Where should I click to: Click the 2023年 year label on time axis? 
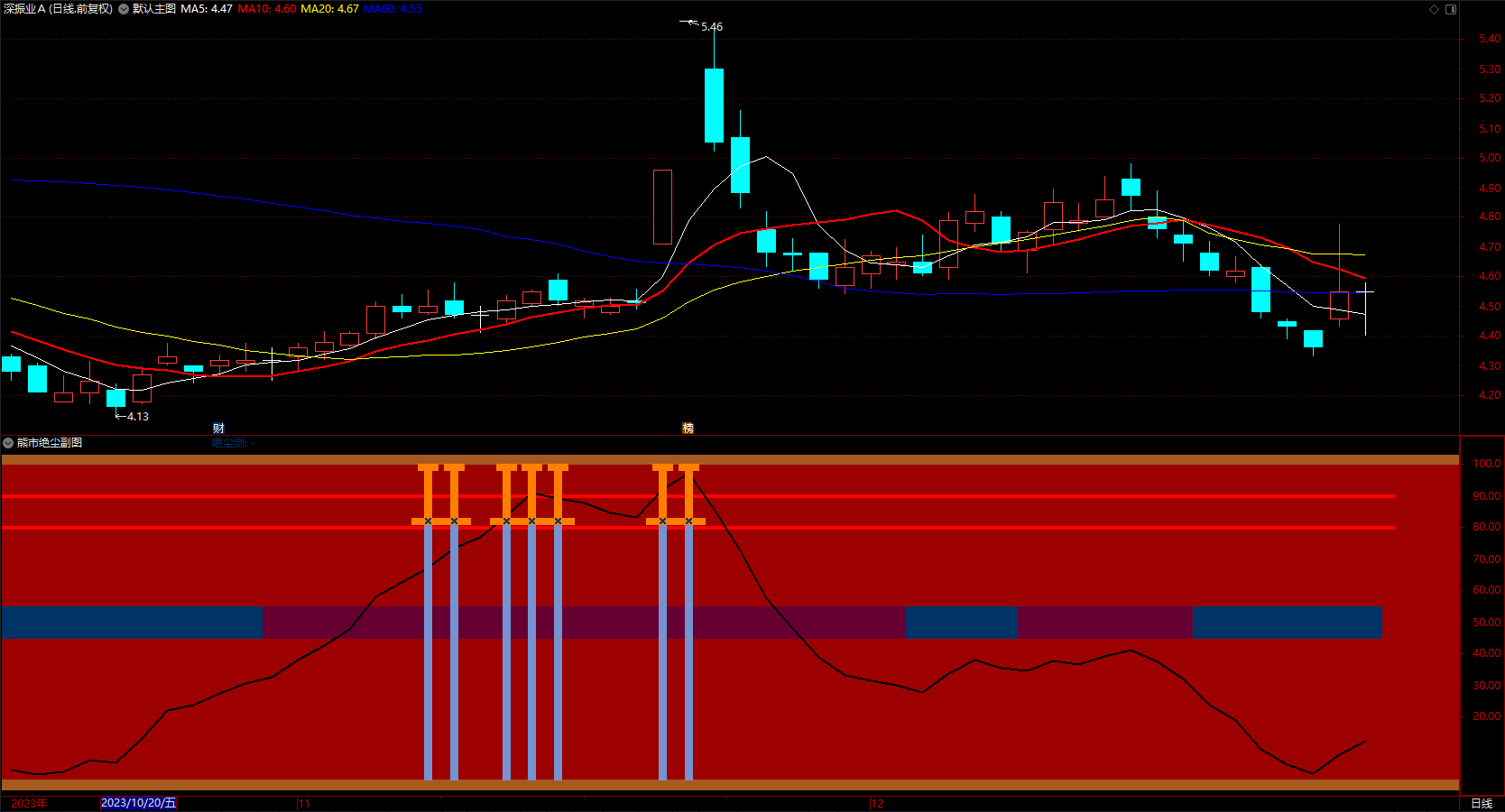coord(29,804)
